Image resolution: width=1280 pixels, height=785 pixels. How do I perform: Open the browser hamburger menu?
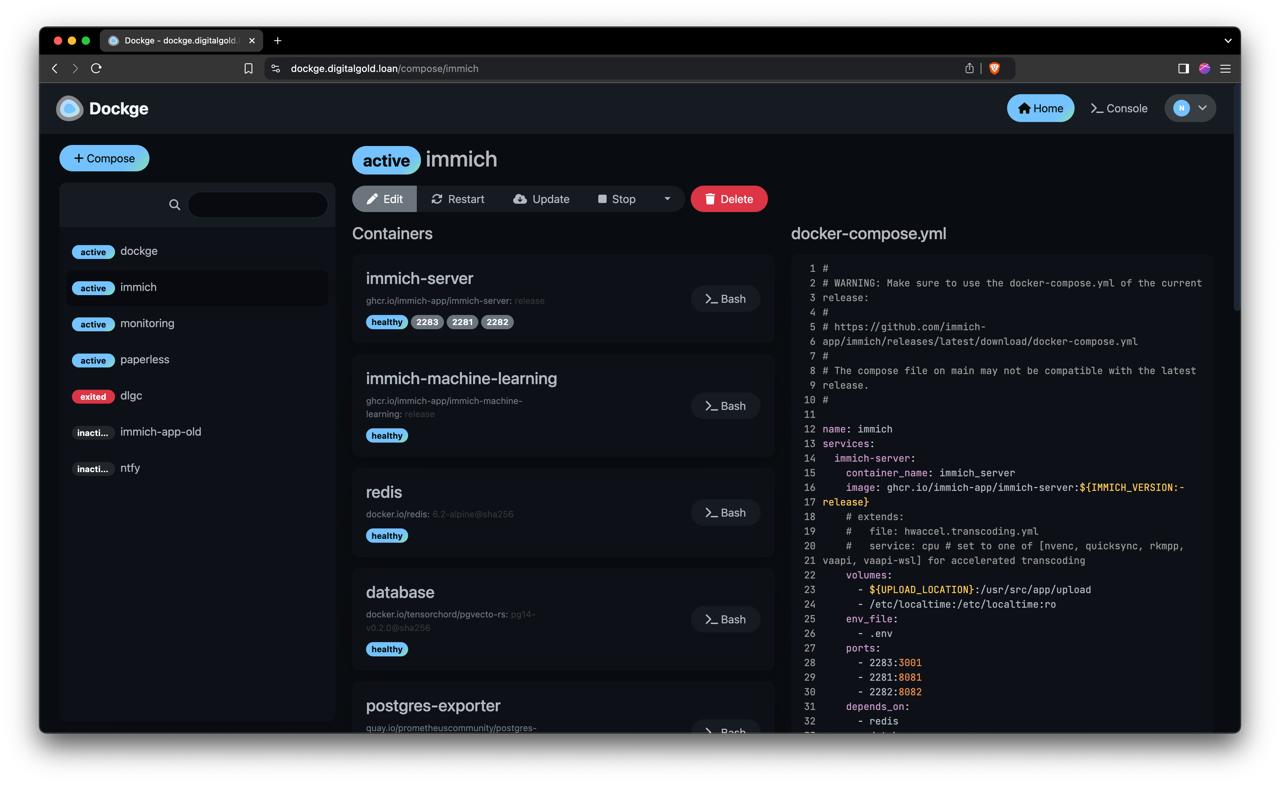point(1225,68)
